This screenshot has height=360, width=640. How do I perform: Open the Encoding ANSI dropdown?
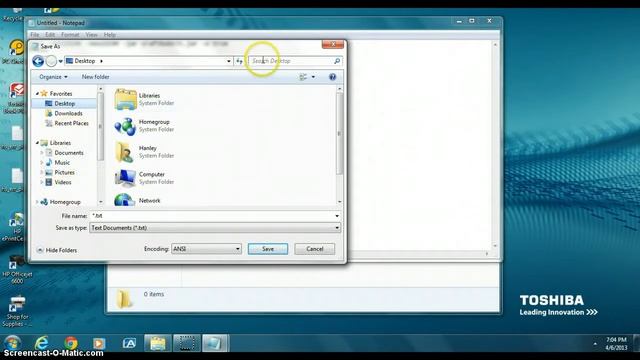click(x=206, y=249)
